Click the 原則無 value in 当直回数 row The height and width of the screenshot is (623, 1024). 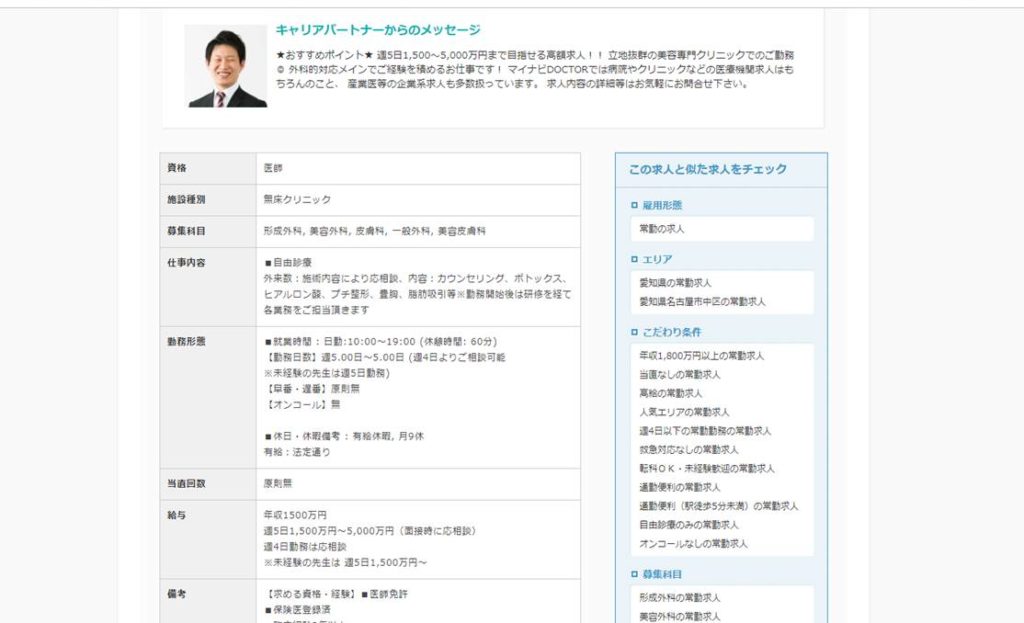(278, 484)
